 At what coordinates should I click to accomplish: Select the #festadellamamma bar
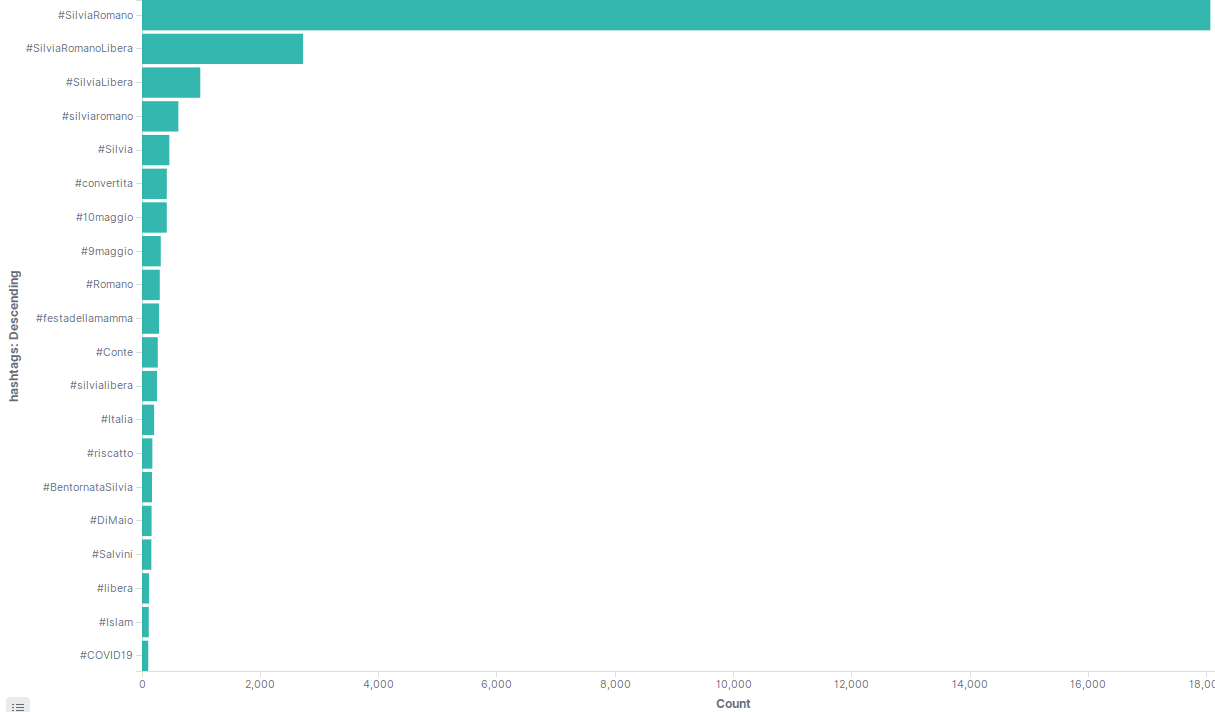pos(150,318)
